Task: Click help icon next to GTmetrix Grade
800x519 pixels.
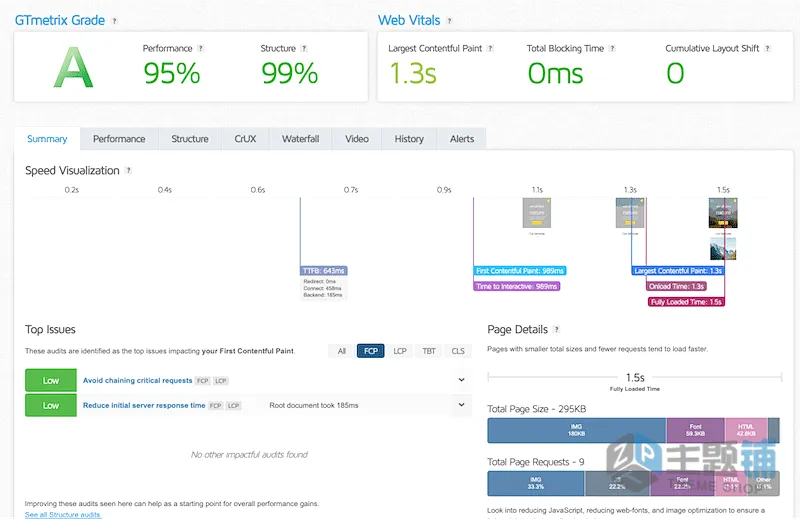Action: point(114,21)
